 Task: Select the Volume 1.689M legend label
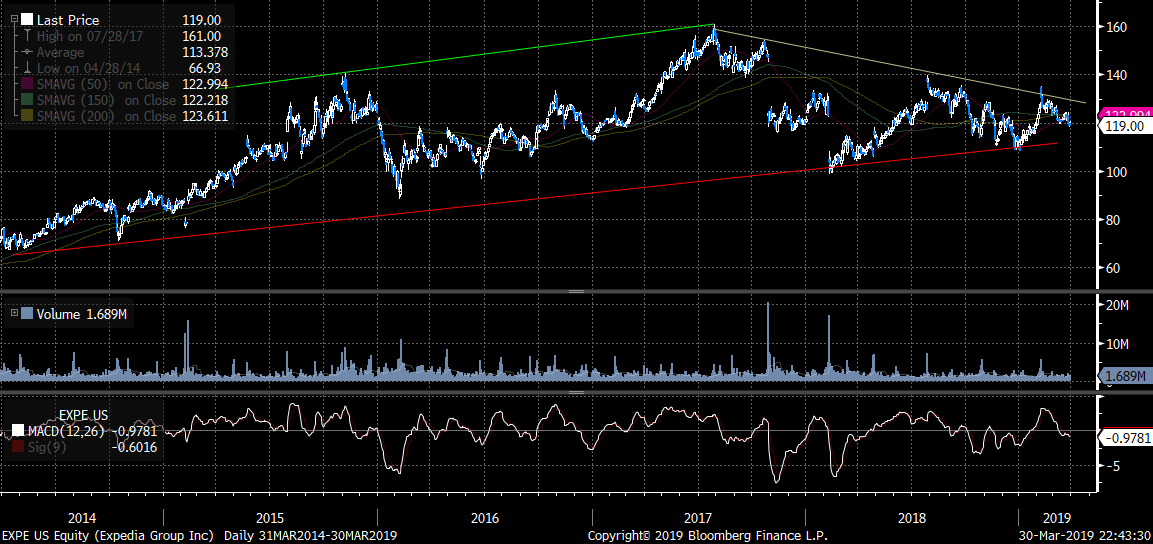point(82,315)
